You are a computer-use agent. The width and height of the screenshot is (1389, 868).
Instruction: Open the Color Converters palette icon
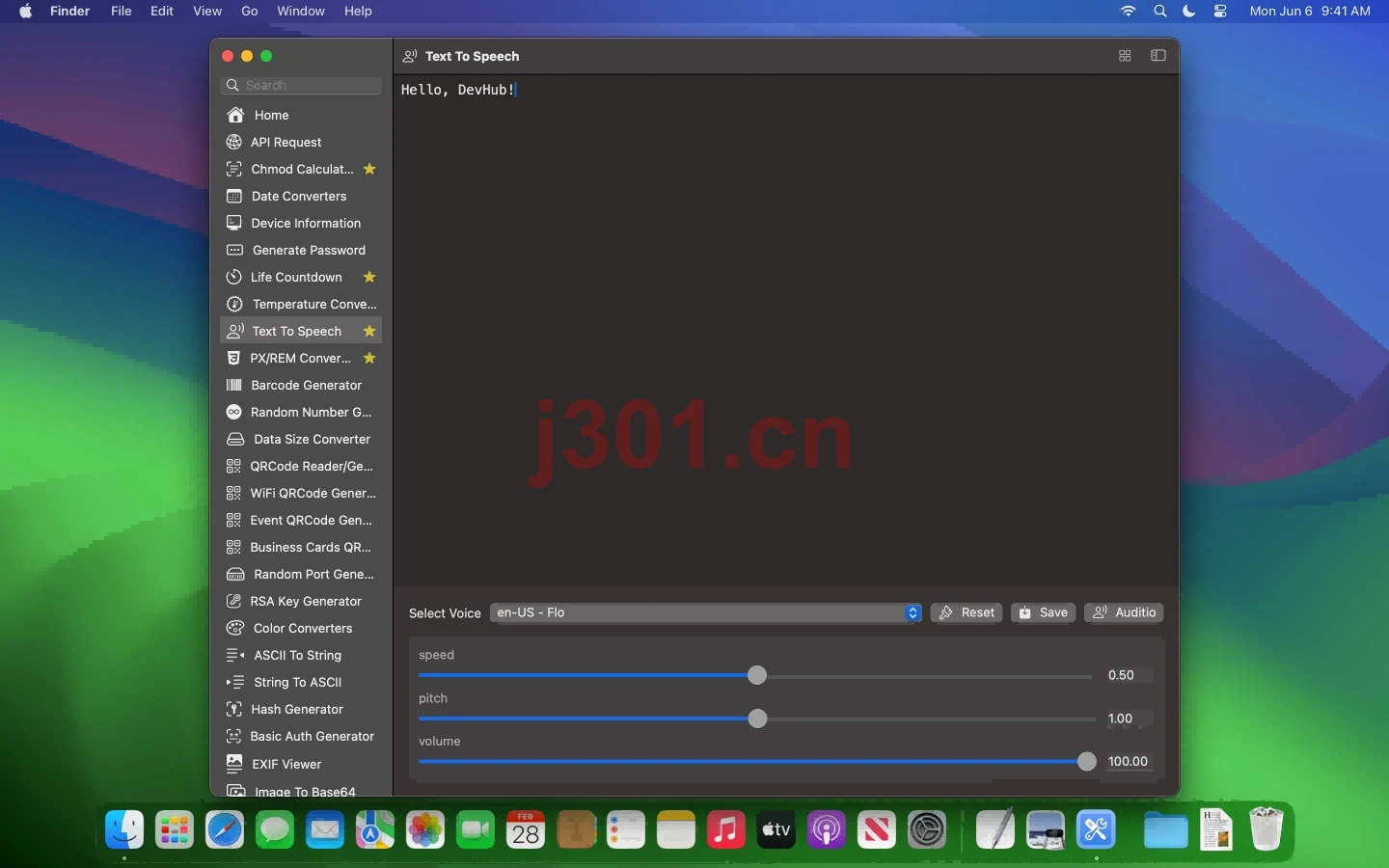[x=234, y=628]
